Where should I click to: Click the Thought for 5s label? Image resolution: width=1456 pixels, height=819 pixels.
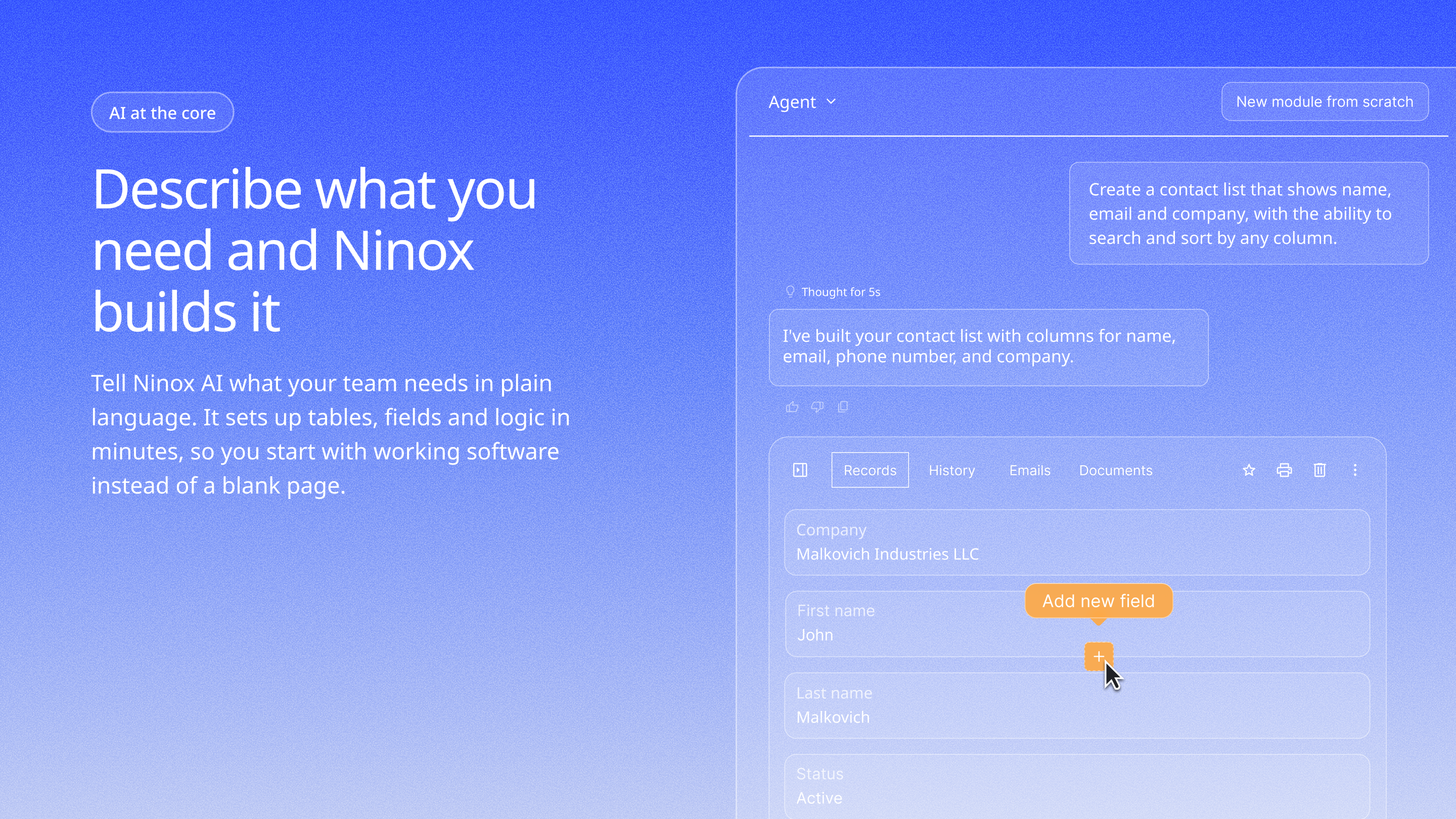[x=840, y=292]
